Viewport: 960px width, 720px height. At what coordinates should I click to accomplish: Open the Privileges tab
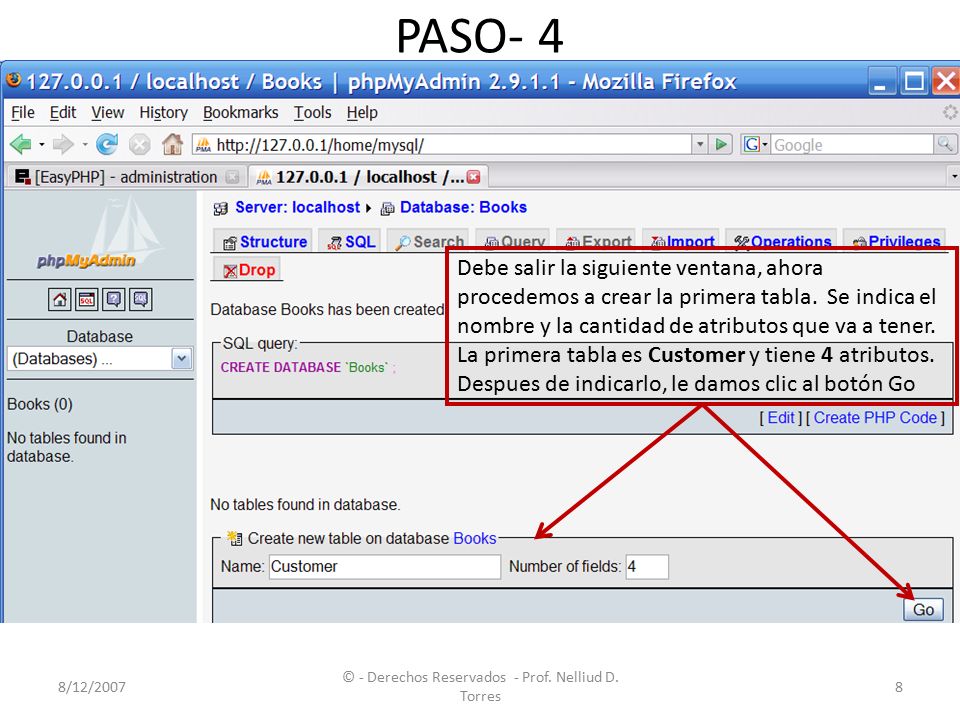(x=895, y=241)
